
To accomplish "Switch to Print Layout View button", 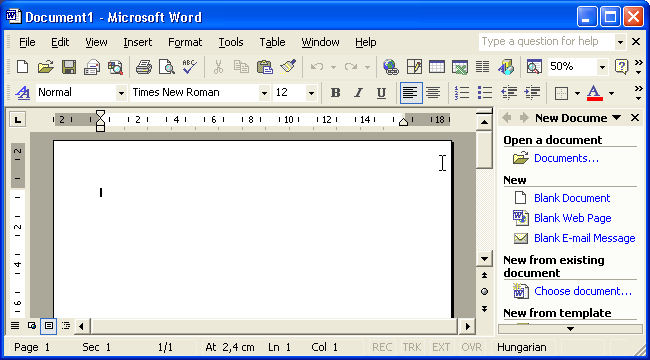I will point(49,326).
